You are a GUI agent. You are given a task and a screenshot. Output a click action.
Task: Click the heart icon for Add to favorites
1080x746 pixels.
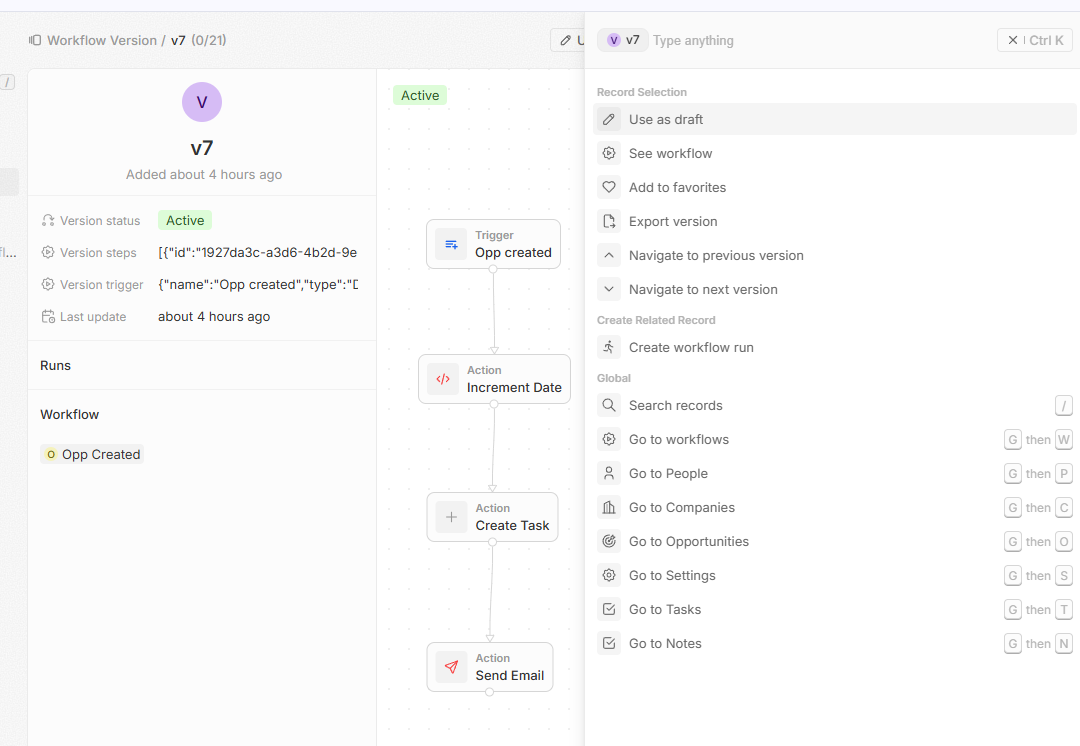pyautogui.click(x=609, y=187)
